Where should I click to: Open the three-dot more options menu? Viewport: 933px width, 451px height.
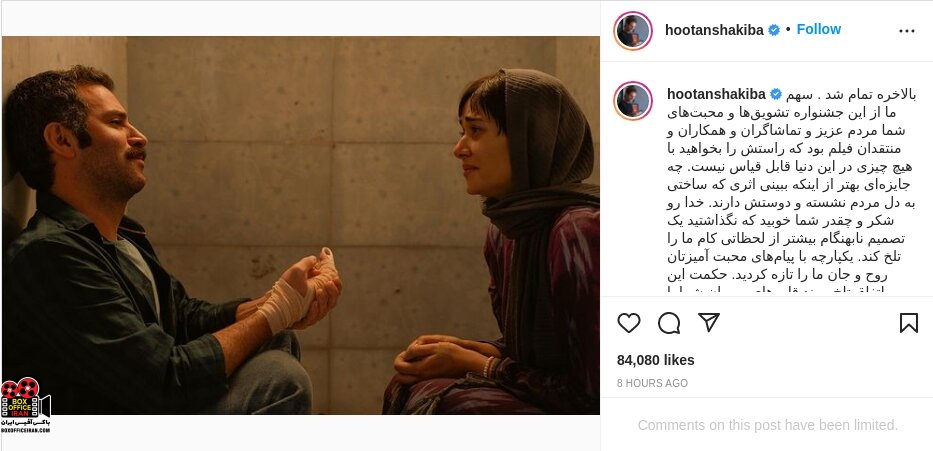[x=907, y=31]
